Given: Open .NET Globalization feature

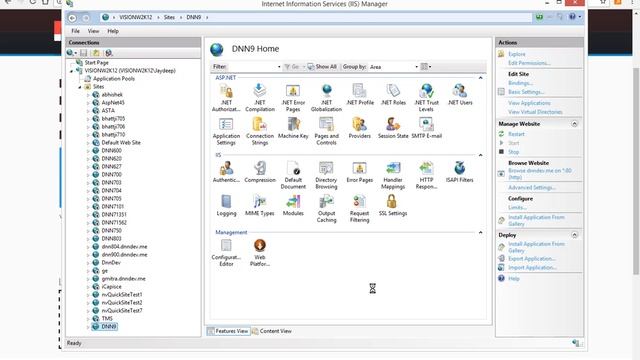Looking at the screenshot, I should tap(326, 97).
